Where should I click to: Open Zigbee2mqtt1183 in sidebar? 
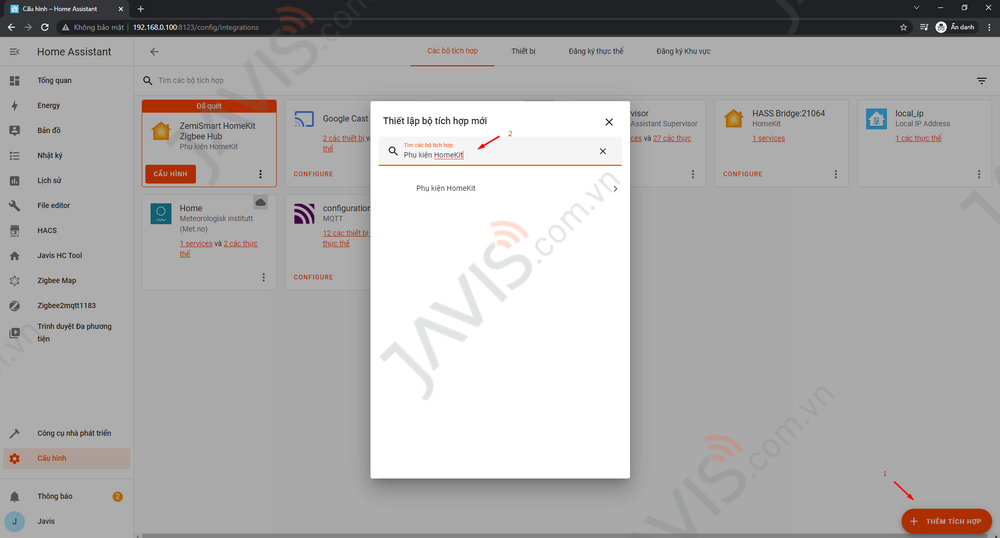click(66, 305)
